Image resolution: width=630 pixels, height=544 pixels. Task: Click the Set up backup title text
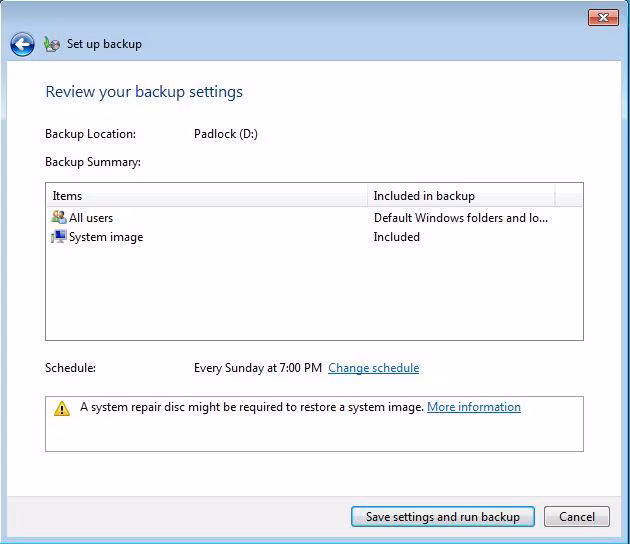[104, 44]
